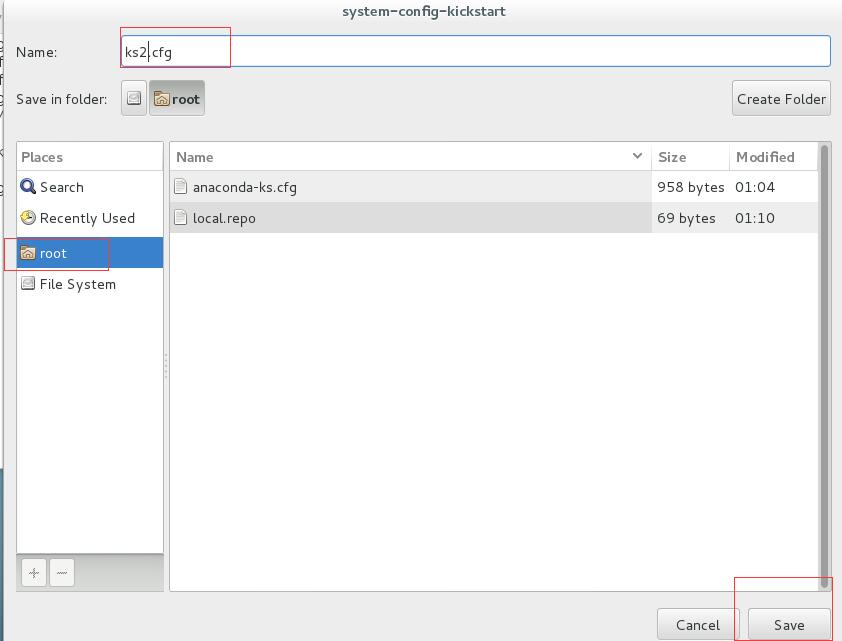Image resolution: width=842 pixels, height=641 pixels.
Task: Click the sort arrow in Name column
Action: [637, 156]
